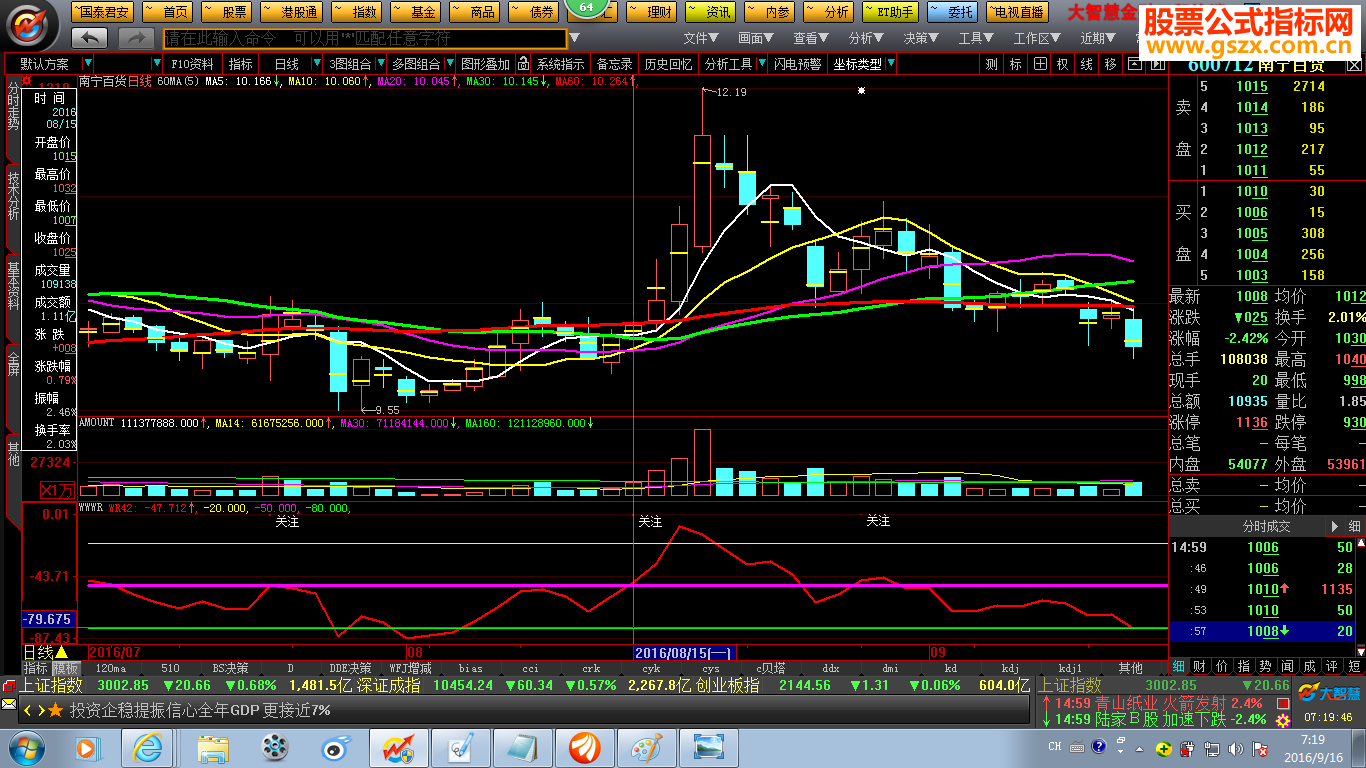Click the back arrow navigation button
The image size is (1366, 768).
(90, 38)
